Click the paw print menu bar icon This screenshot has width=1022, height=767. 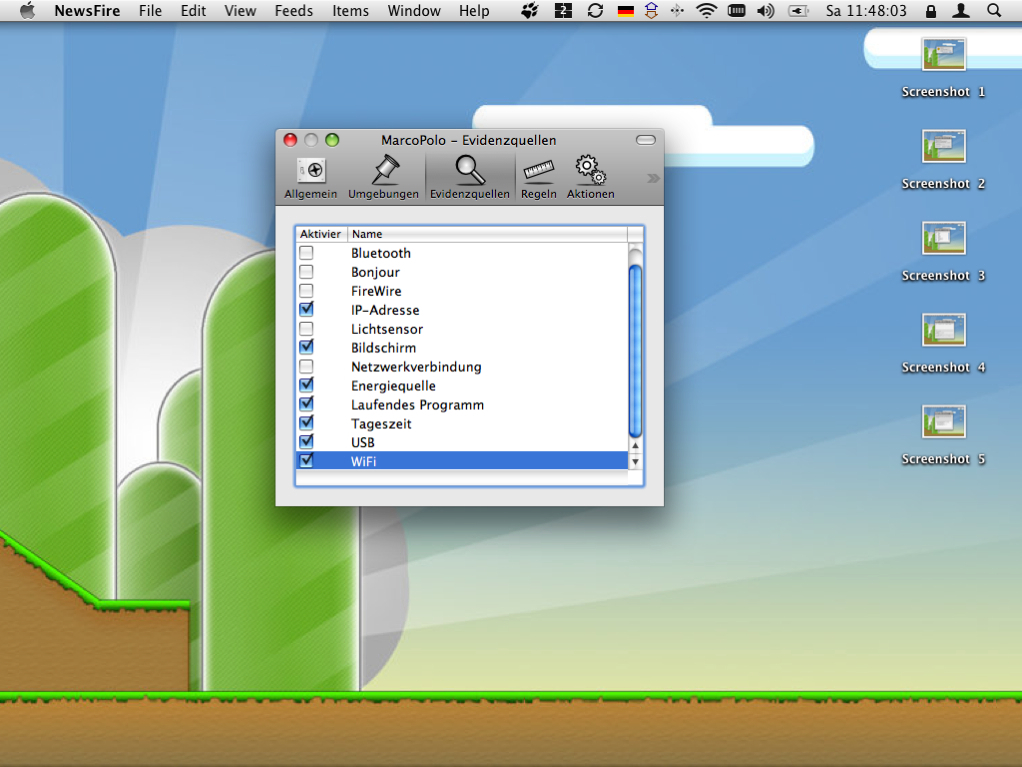click(530, 10)
